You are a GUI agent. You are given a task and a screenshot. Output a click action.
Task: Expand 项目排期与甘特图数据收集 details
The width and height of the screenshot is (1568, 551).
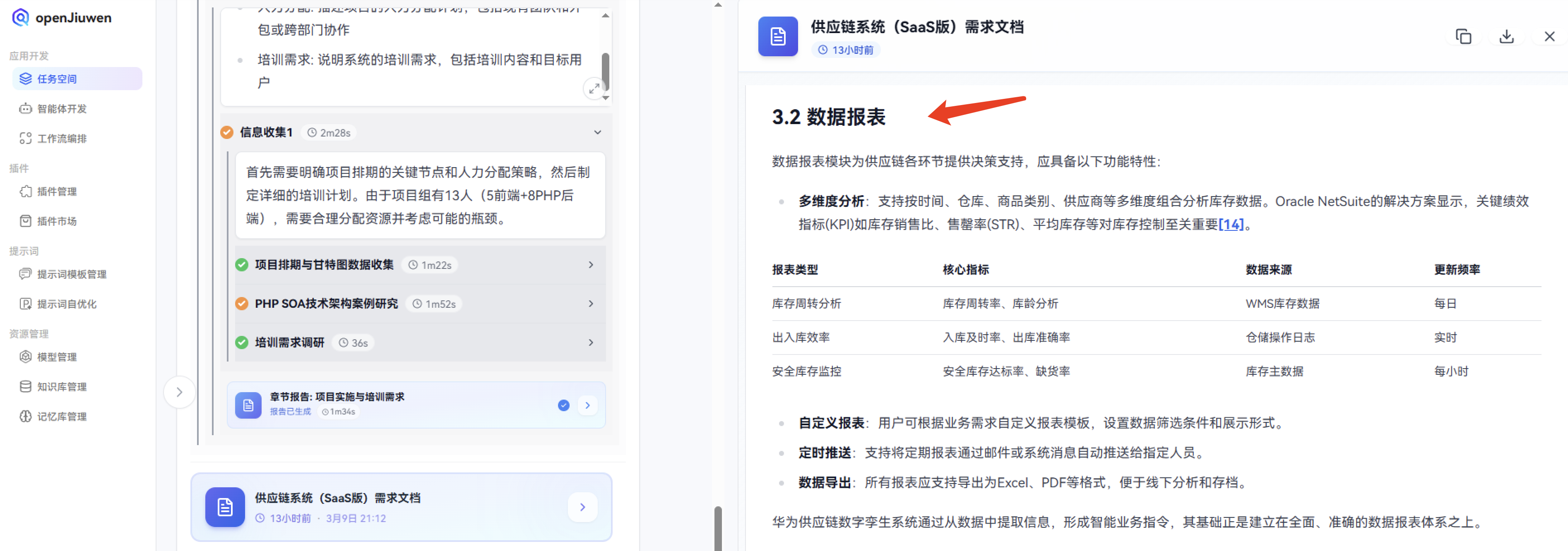pyautogui.click(x=590, y=265)
